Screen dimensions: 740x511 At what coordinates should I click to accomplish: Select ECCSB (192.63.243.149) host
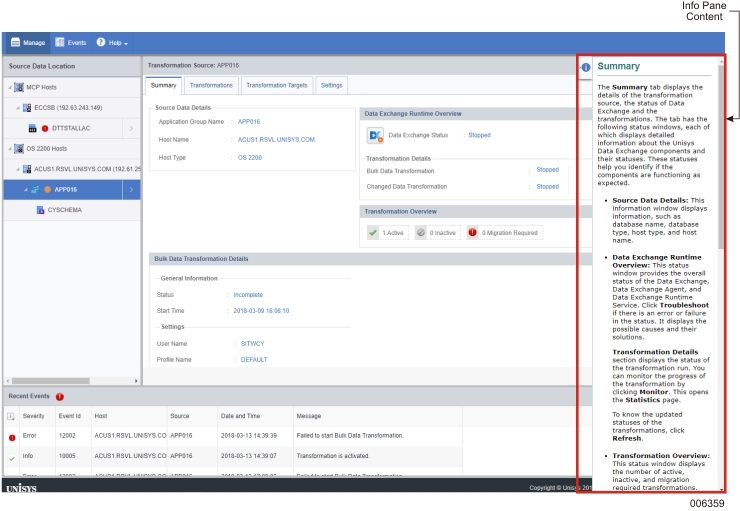pos(68,108)
